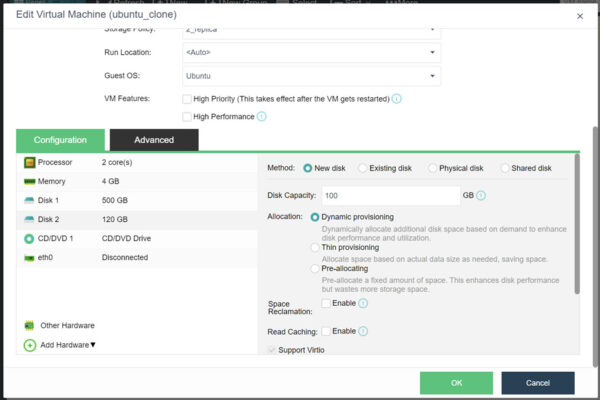Screen dimensions: 600x400
Task: Click the Disk 2 drive icon
Action: 29,219
